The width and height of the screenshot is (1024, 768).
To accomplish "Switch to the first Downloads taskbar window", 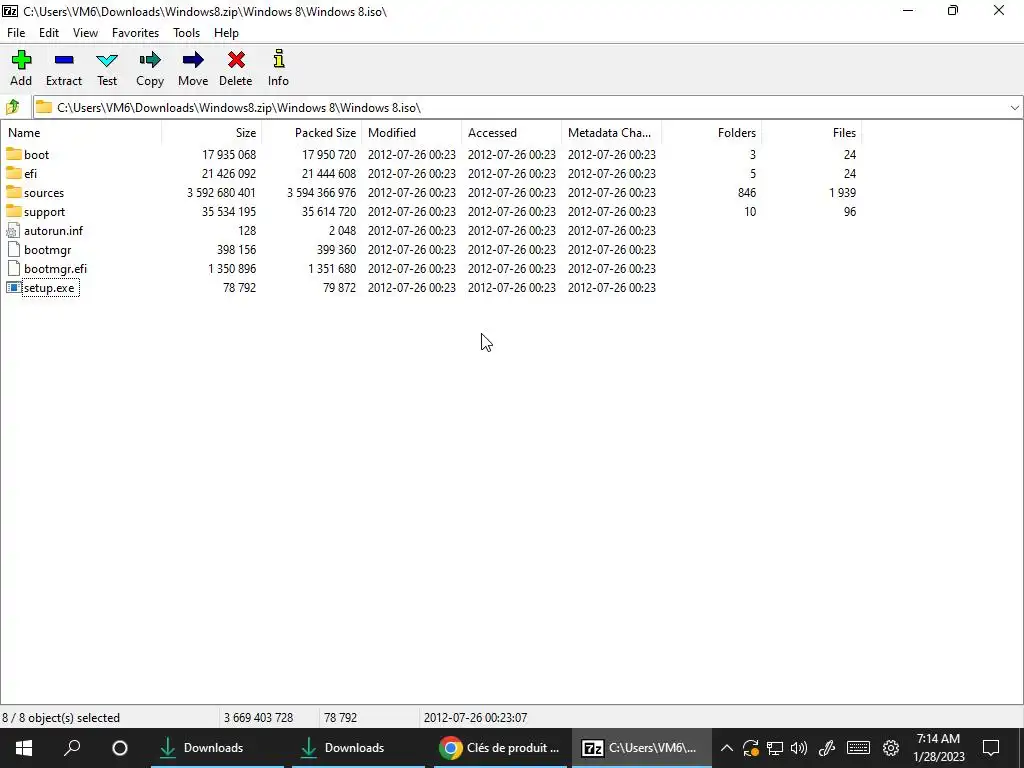I will point(217,748).
